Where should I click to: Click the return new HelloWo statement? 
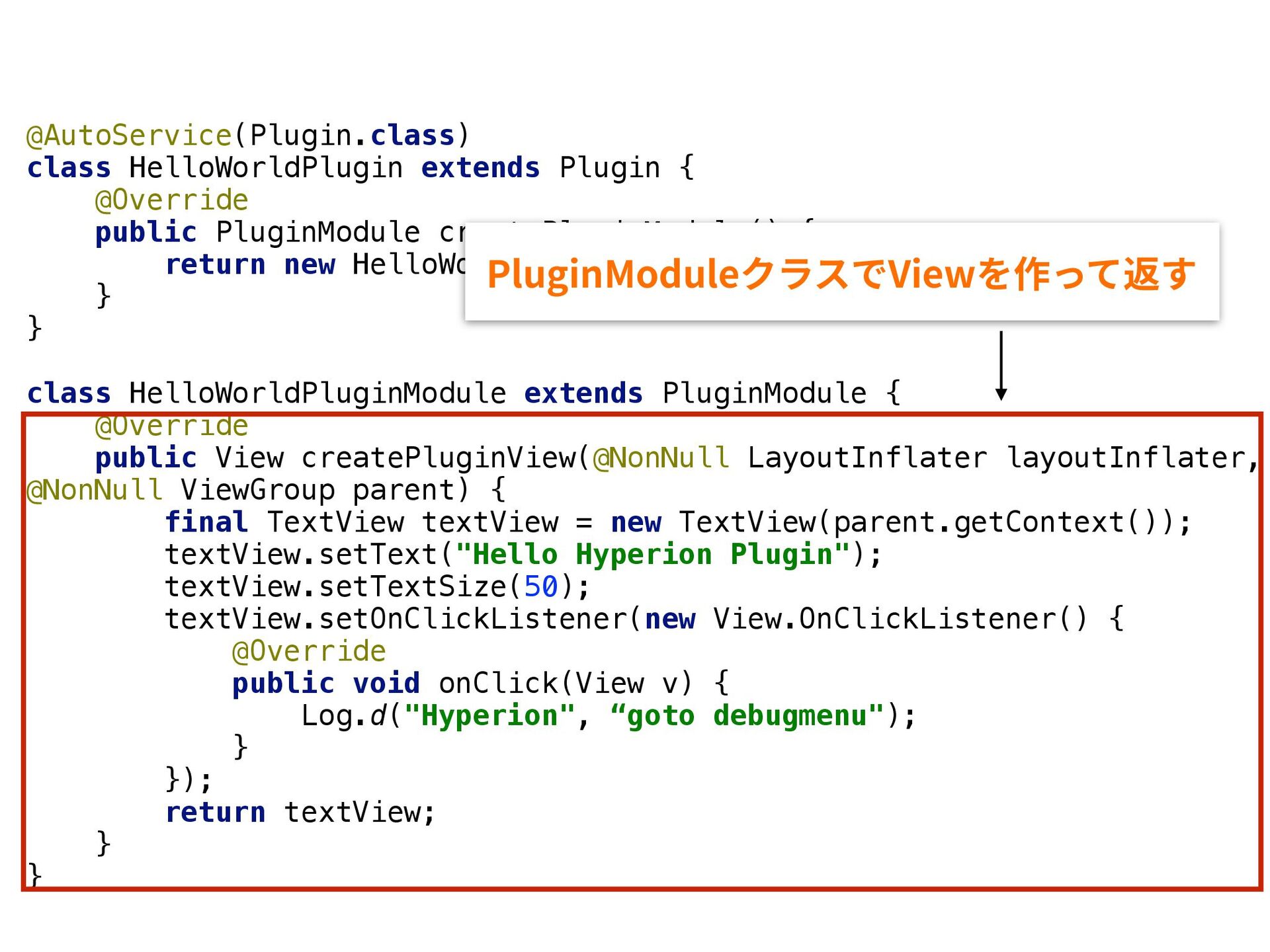coord(315,265)
